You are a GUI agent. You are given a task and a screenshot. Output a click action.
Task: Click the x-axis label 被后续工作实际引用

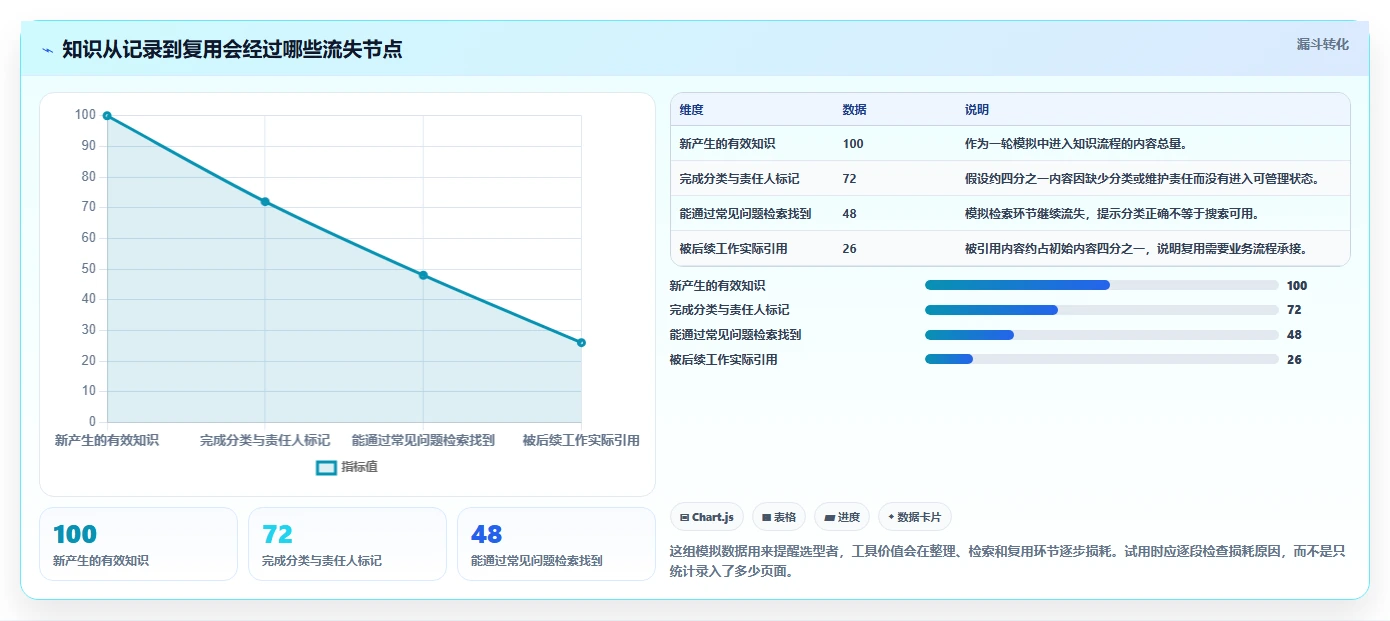pos(581,440)
